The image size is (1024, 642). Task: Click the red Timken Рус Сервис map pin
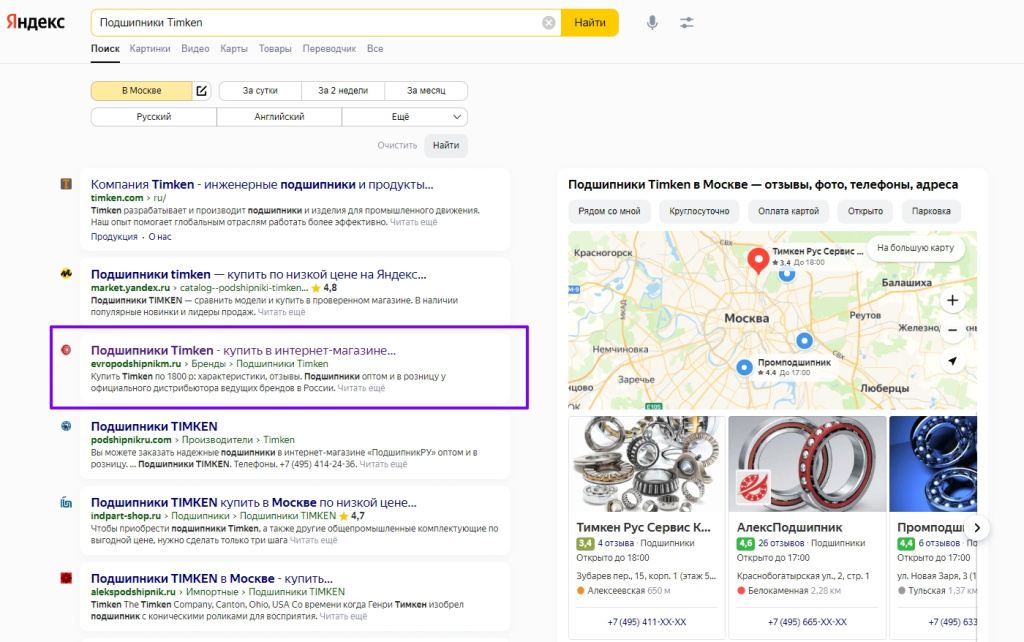coord(758,261)
